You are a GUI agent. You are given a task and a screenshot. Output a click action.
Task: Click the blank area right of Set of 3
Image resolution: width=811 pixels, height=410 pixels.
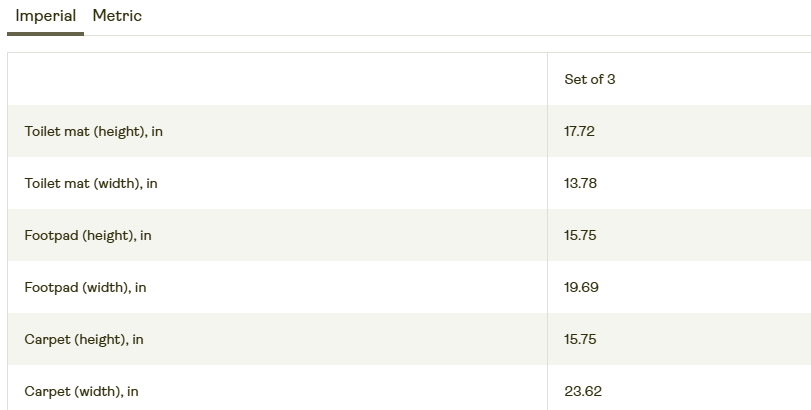click(714, 79)
